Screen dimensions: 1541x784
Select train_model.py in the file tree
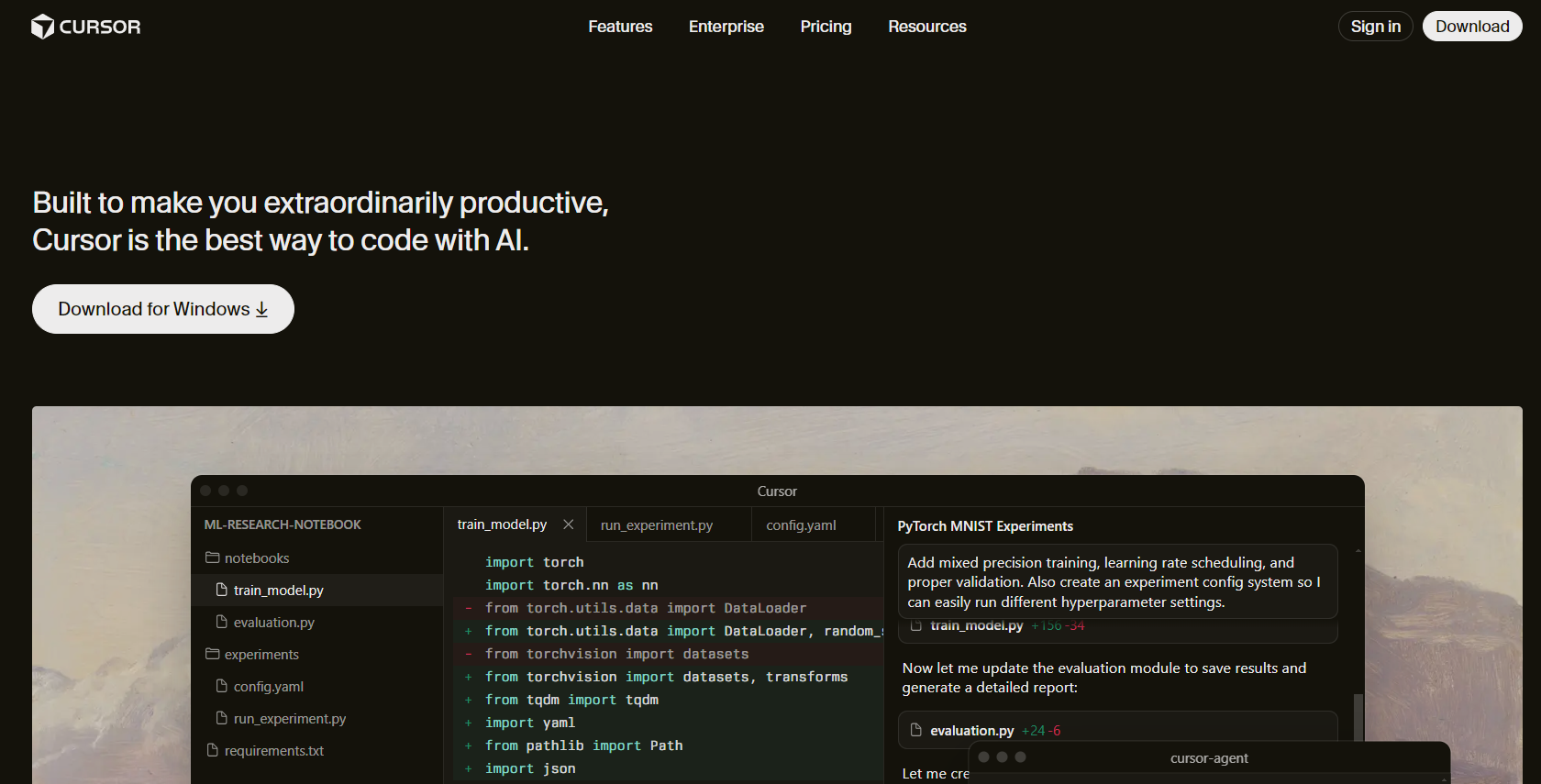(278, 591)
